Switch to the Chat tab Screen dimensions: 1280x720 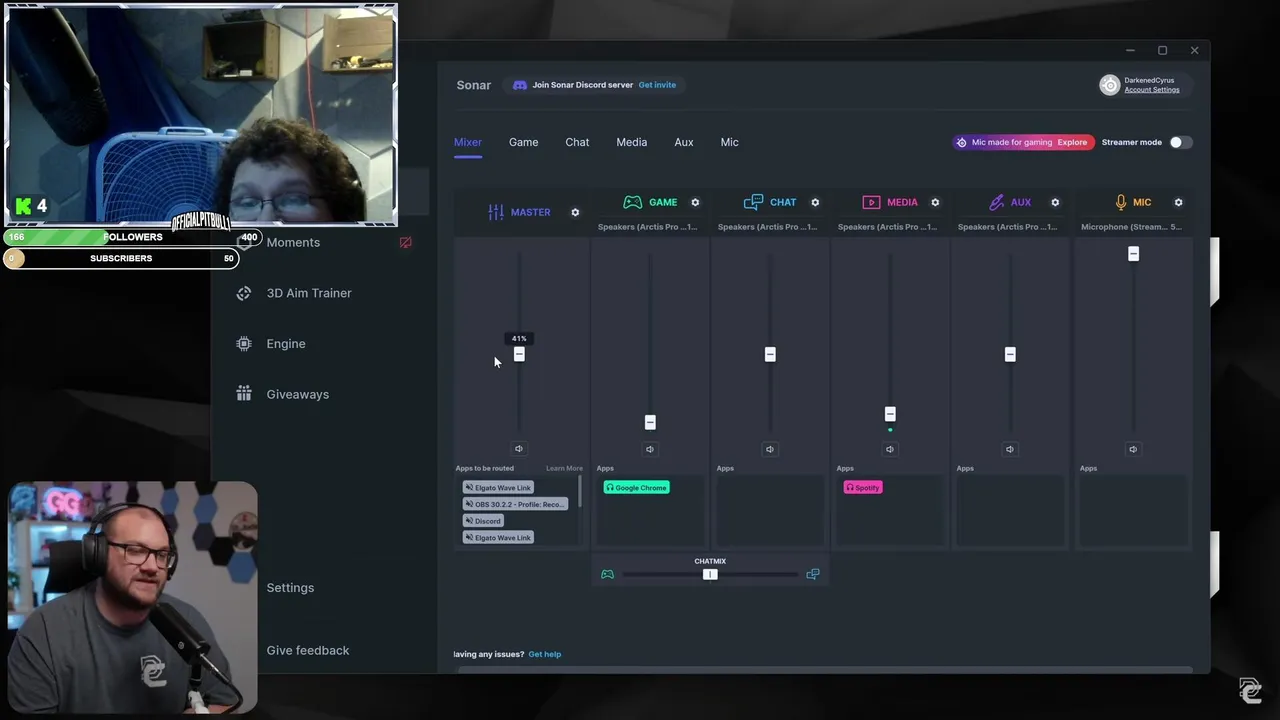(577, 142)
